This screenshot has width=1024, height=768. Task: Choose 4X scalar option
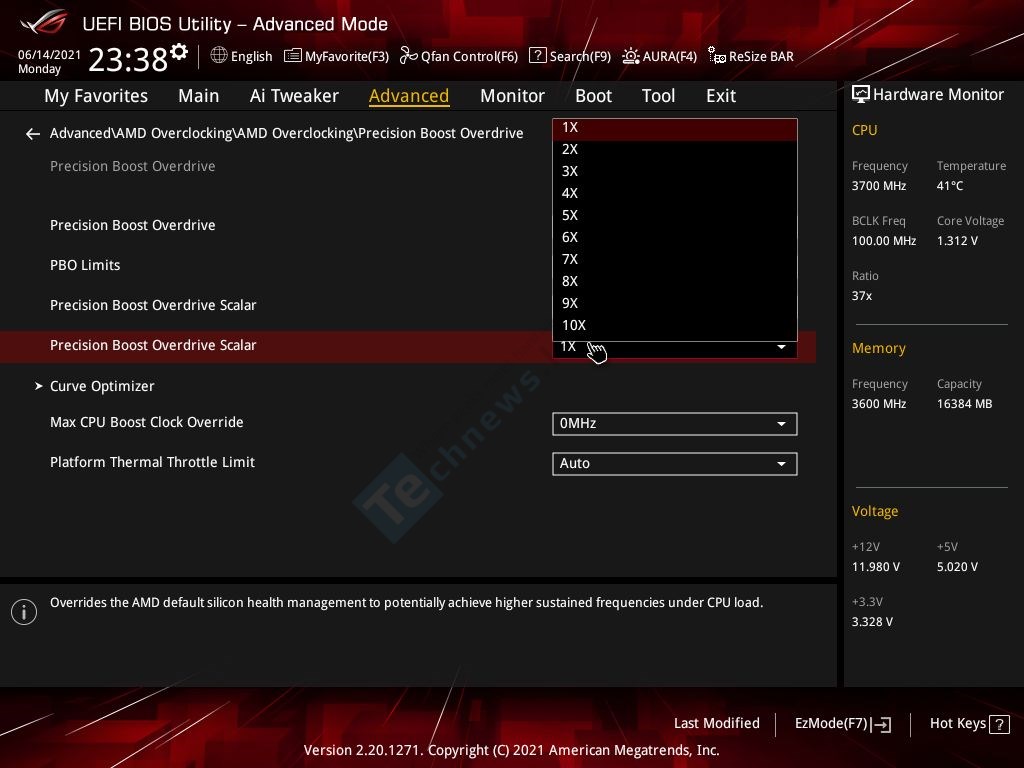[x=675, y=193]
